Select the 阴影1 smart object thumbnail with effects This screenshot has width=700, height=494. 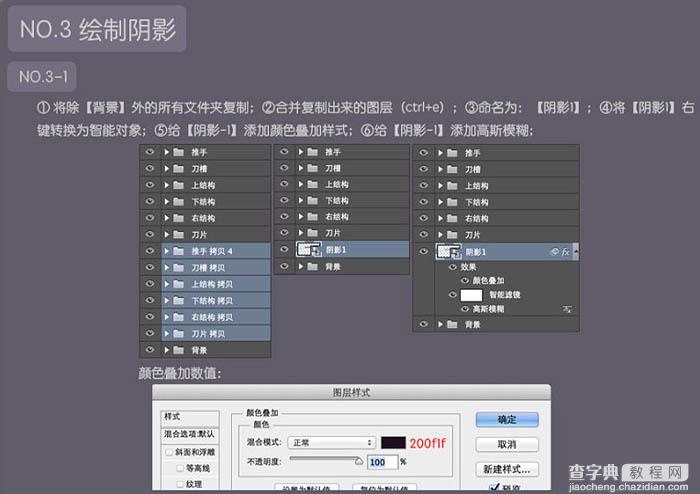click(449, 252)
